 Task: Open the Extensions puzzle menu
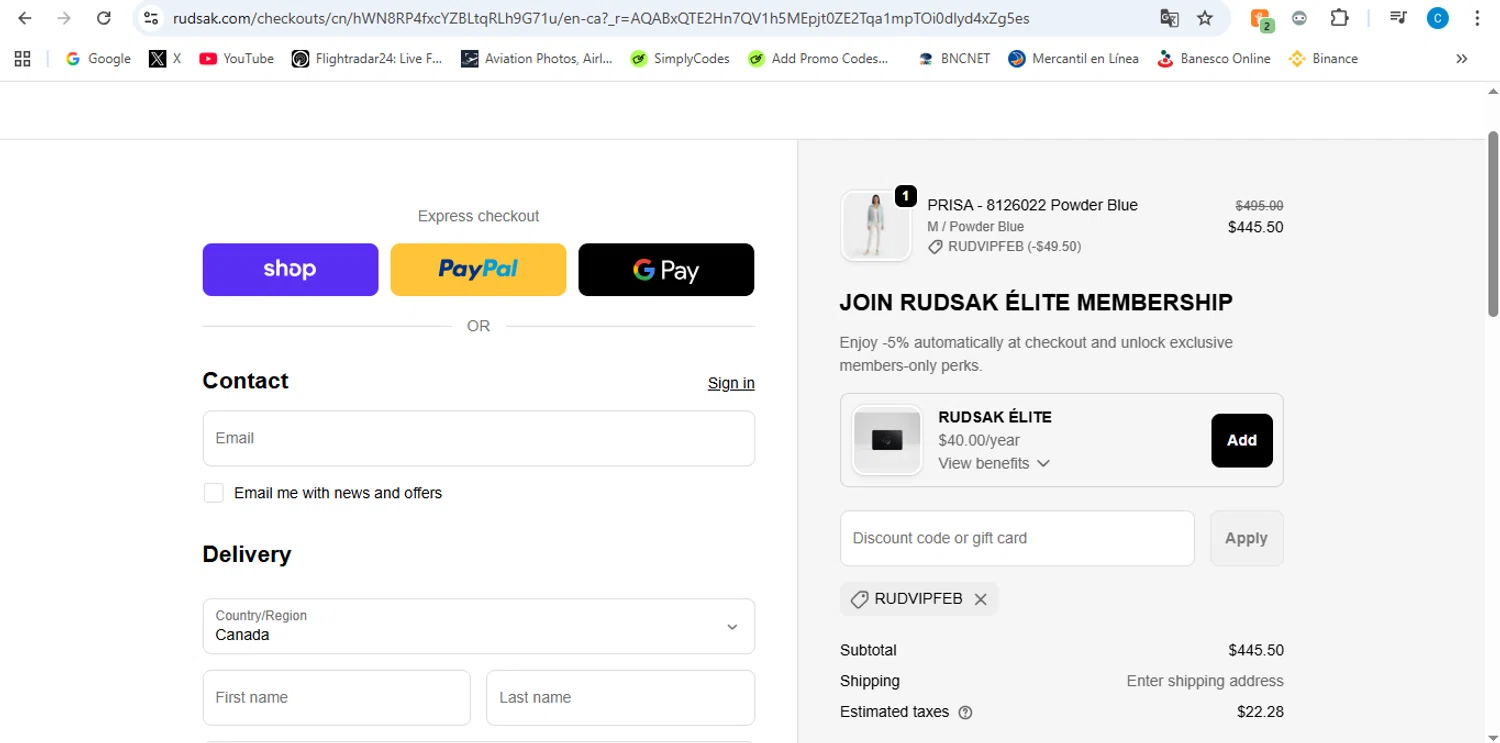(x=1339, y=18)
